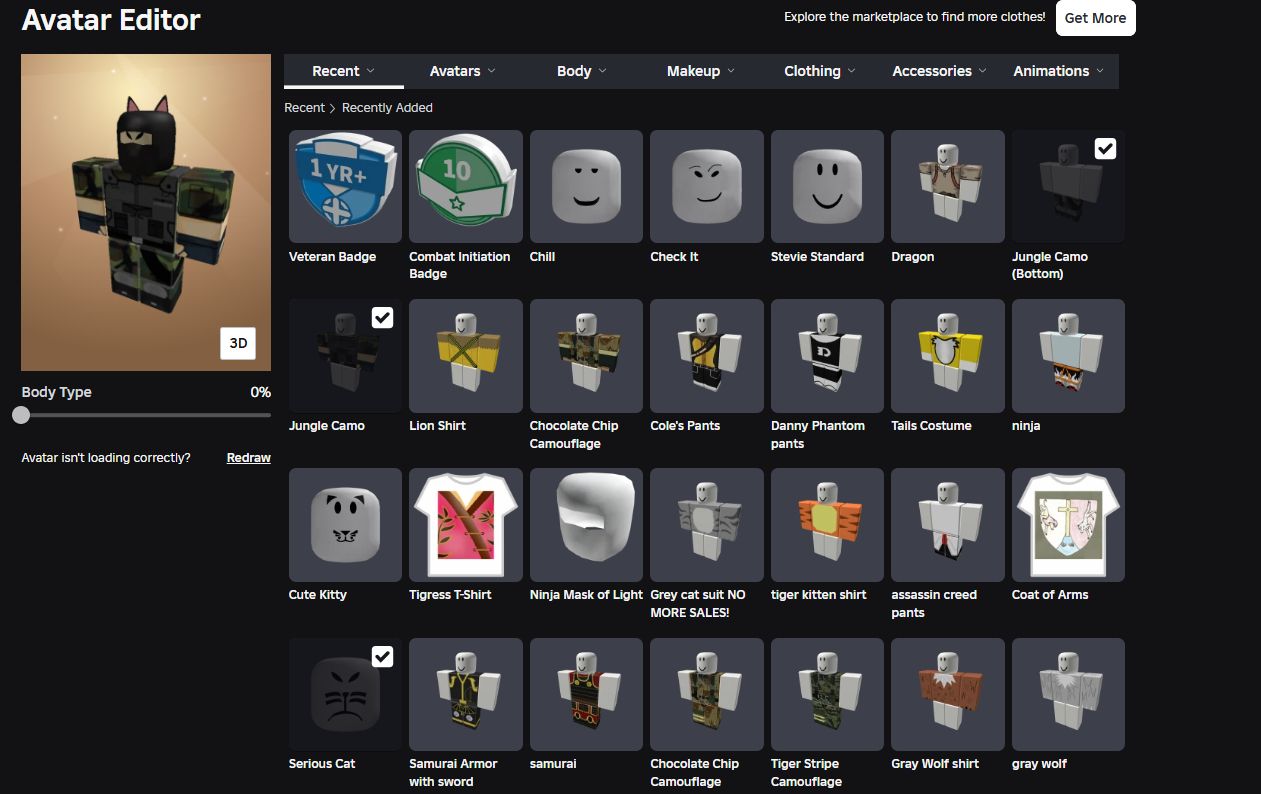The height and width of the screenshot is (794, 1261).
Task: Open the Makeup tab
Action: [x=701, y=71]
